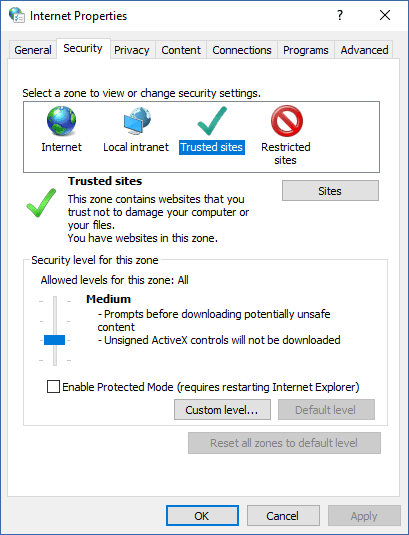Open the Sites button for trusted zone

pos(330,191)
